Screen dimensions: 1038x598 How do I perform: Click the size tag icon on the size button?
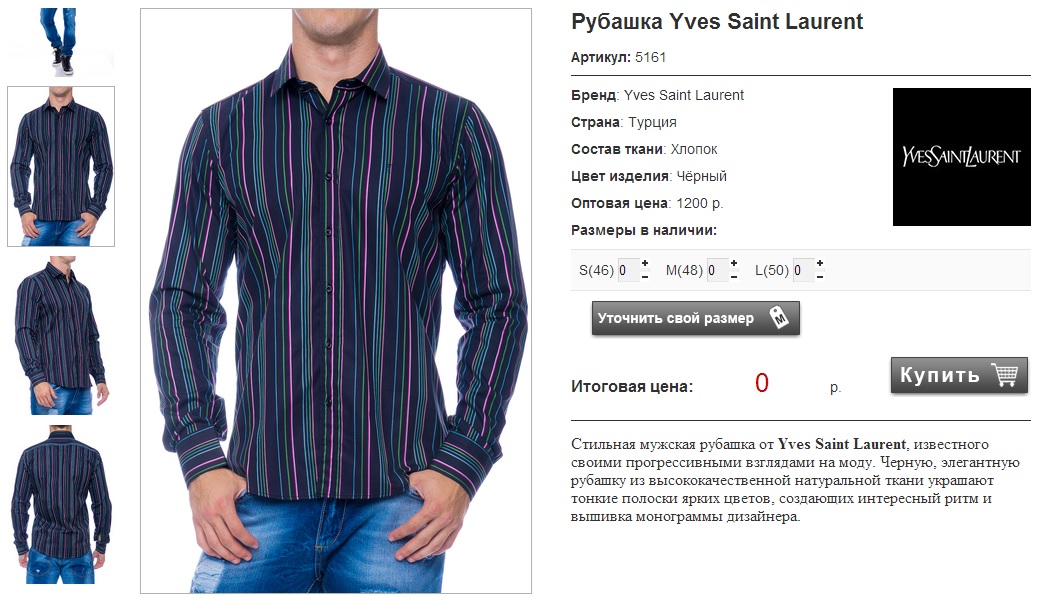click(x=779, y=317)
